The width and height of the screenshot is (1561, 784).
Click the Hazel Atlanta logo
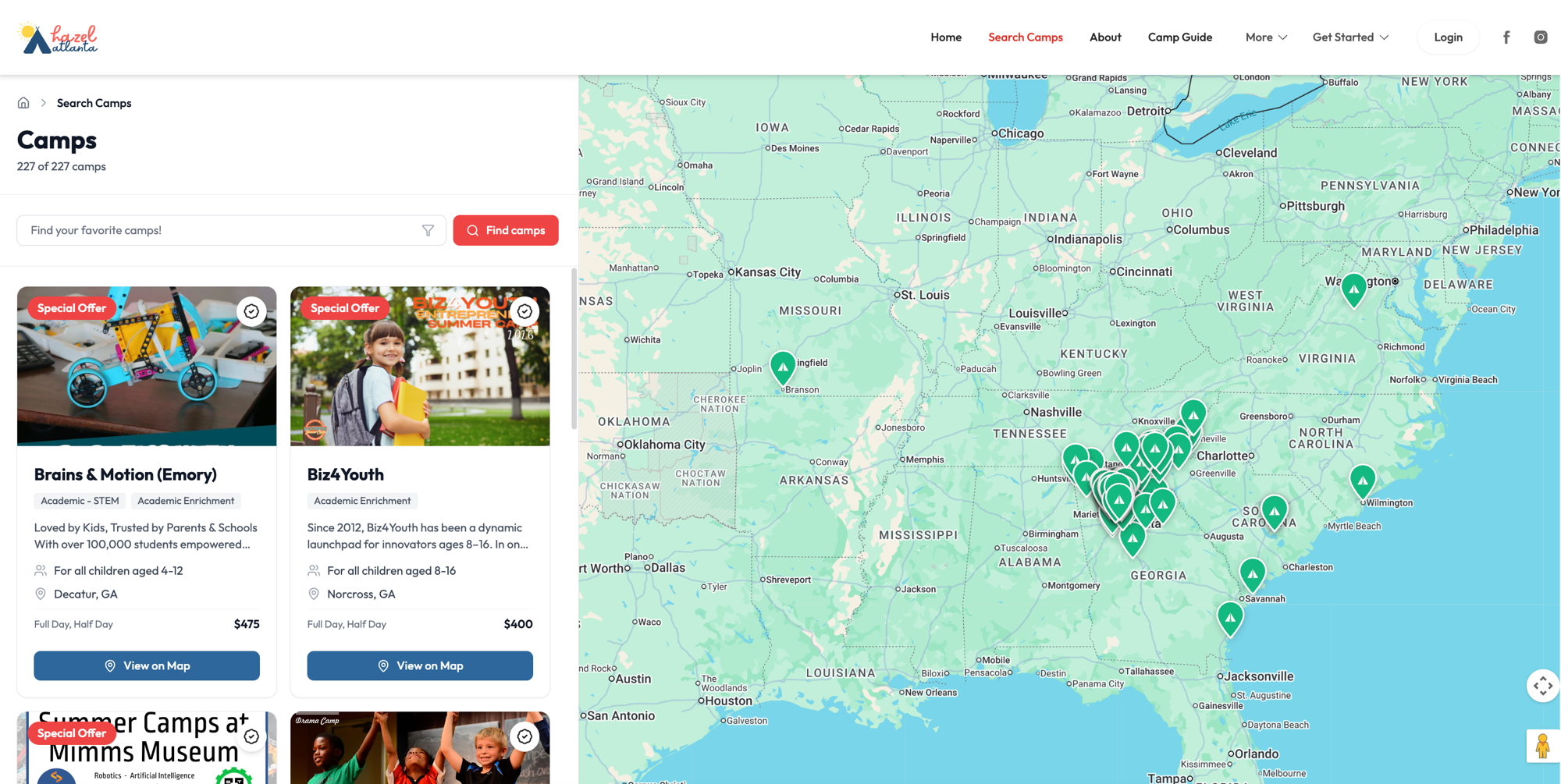(x=58, y=37)
